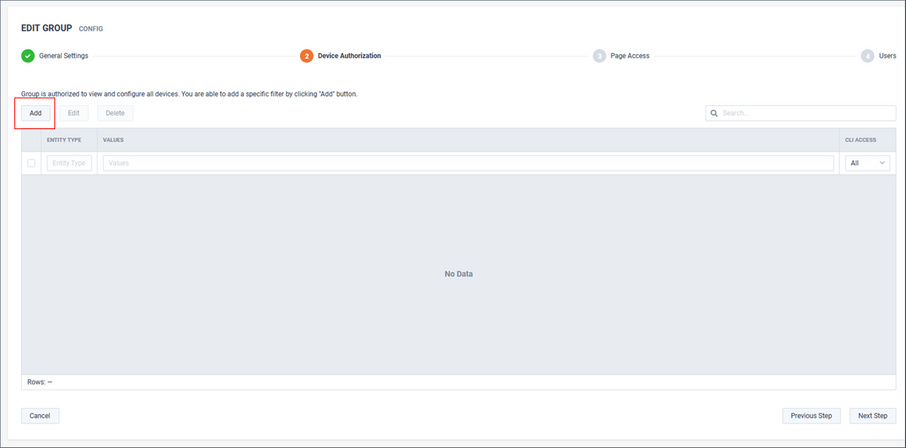Go back with Previous Step button
906x448 pixels.
point(811,416)
